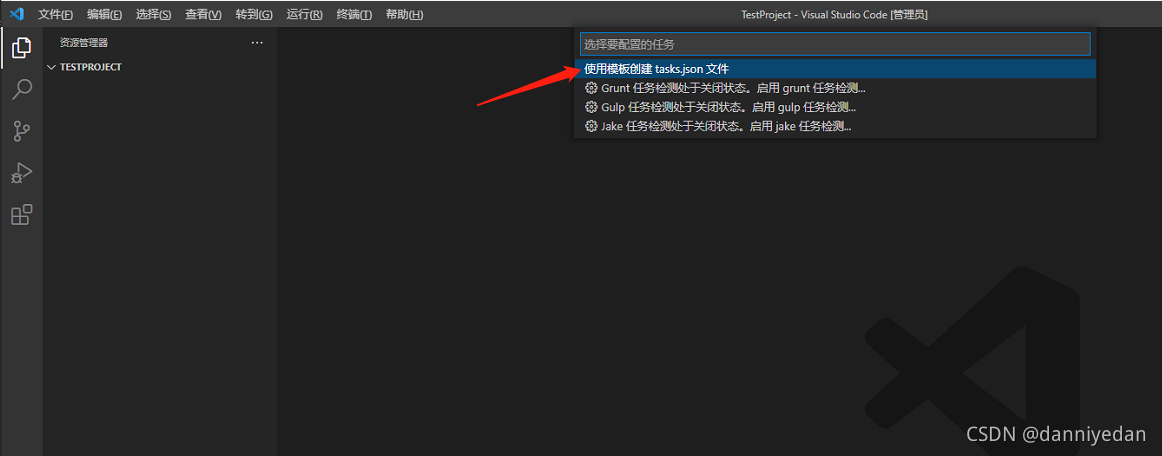Click the TestProject window title text
Image resolution: width=1162 pixels, height=456 pixels.
[x=834, y=15]
